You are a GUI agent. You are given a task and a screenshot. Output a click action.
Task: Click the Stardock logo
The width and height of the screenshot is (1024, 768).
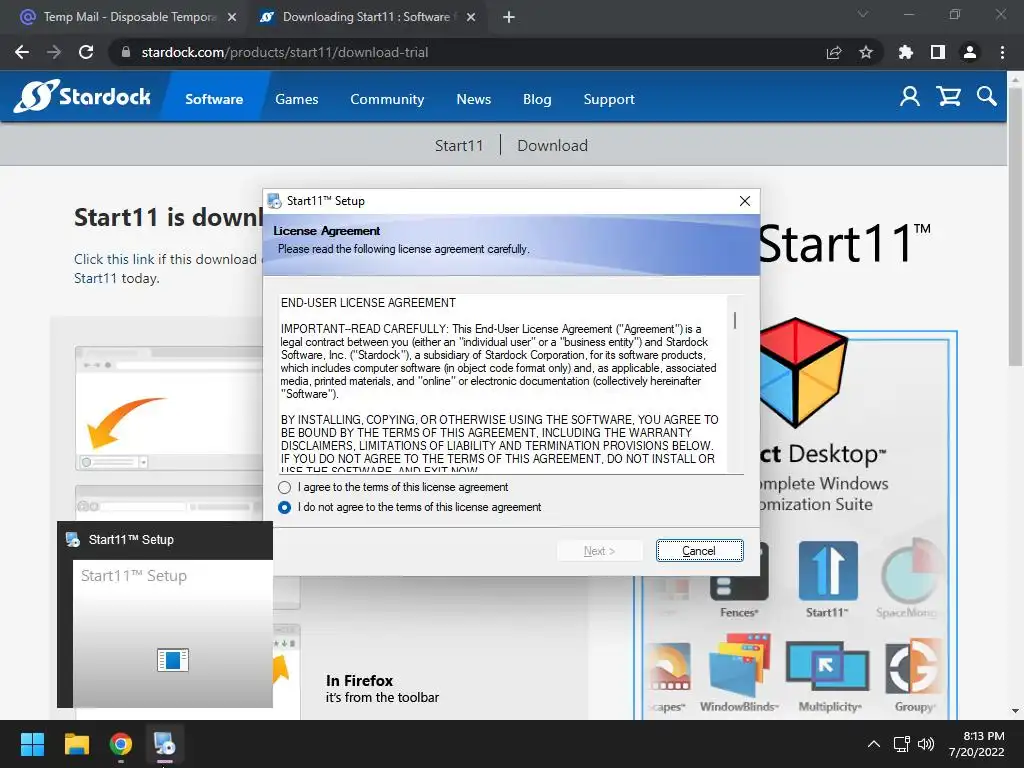pyautogui.click(x=82, y=97)
